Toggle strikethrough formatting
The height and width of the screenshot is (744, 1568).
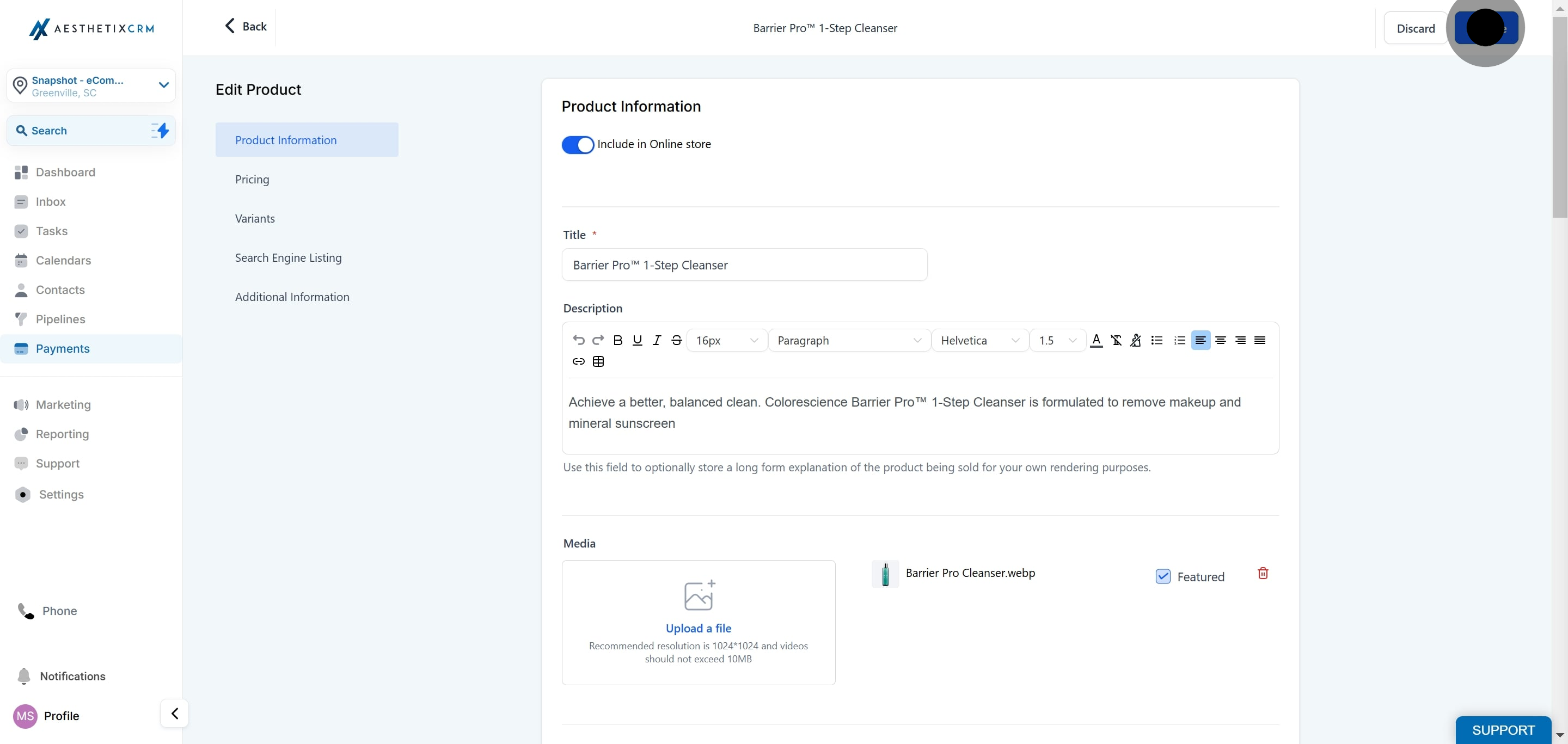click(676, 340)
